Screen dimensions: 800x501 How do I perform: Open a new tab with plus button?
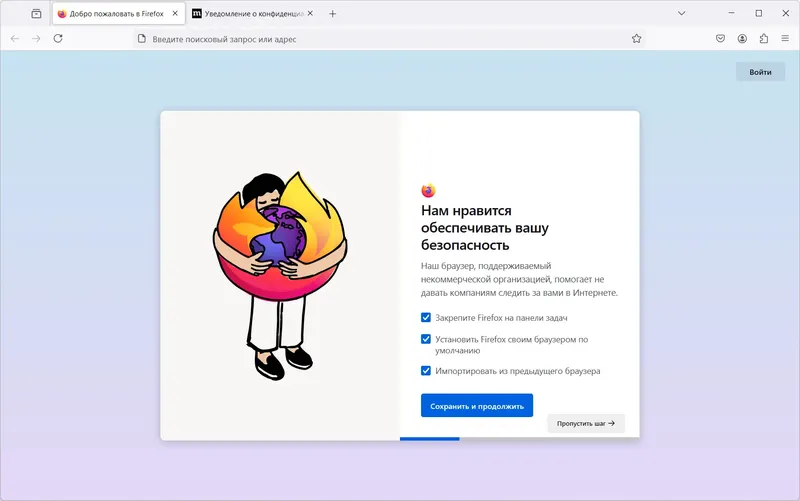point(333,14)
